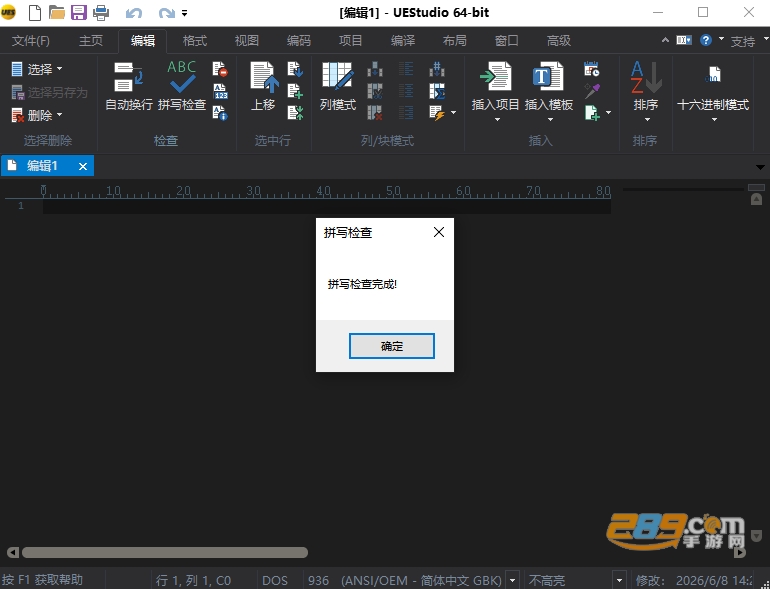This screenshot has width=770, height=589.
Task: Switch to the 编译 ribbon tab
Action: pyautogui.click(x=403, y=41)
